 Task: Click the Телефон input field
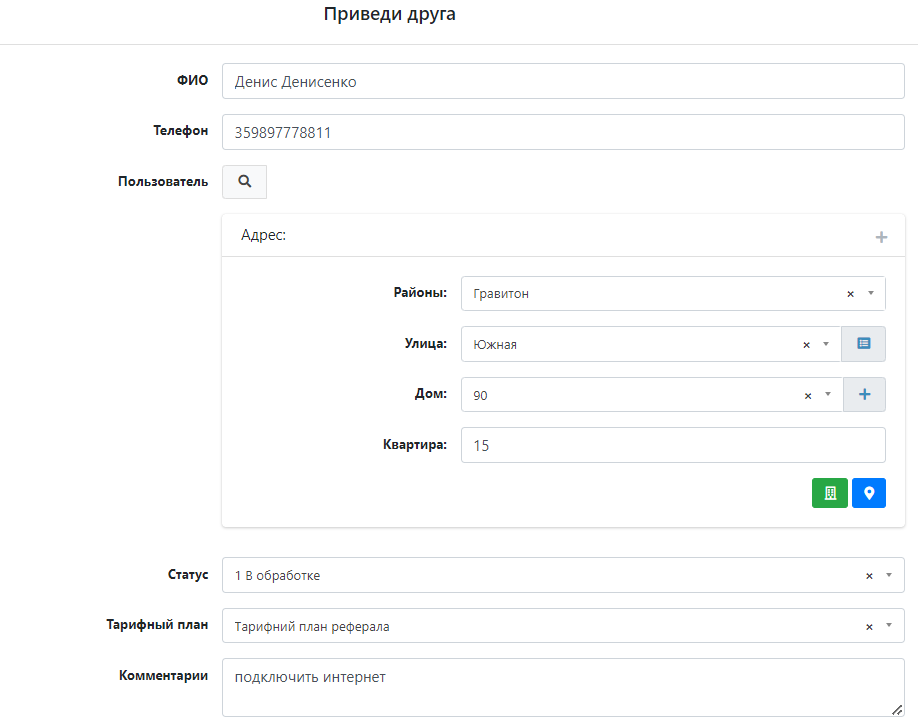pos(562,132)
